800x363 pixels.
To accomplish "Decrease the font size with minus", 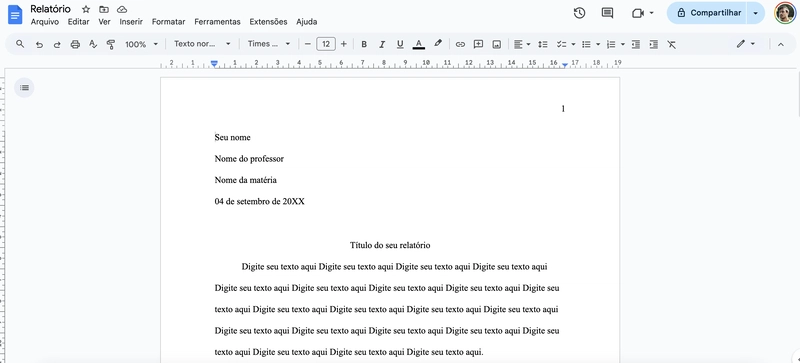I will pyautogui.click(x=308, y=44).
